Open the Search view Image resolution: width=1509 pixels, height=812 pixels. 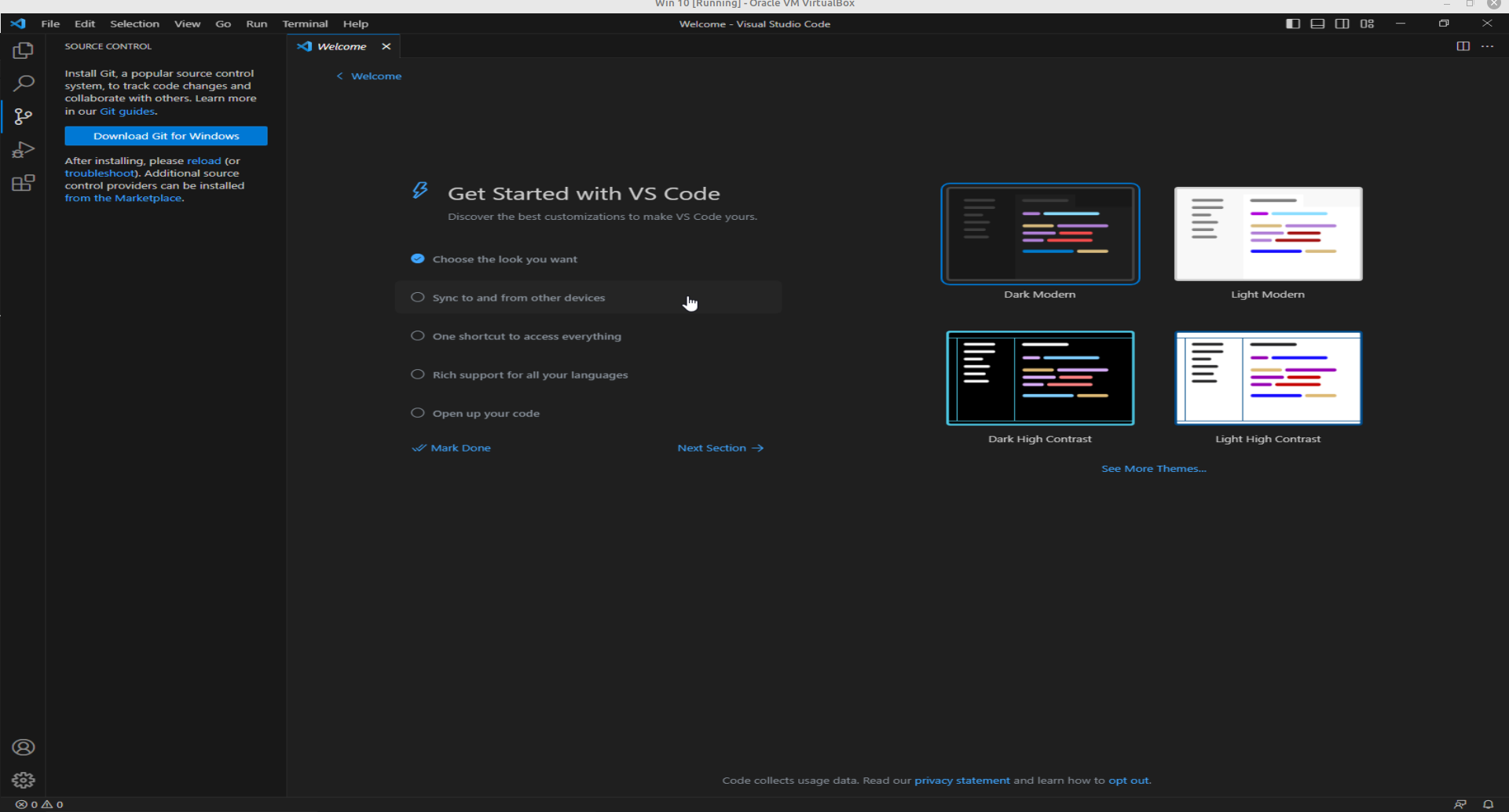coord(24,83)
